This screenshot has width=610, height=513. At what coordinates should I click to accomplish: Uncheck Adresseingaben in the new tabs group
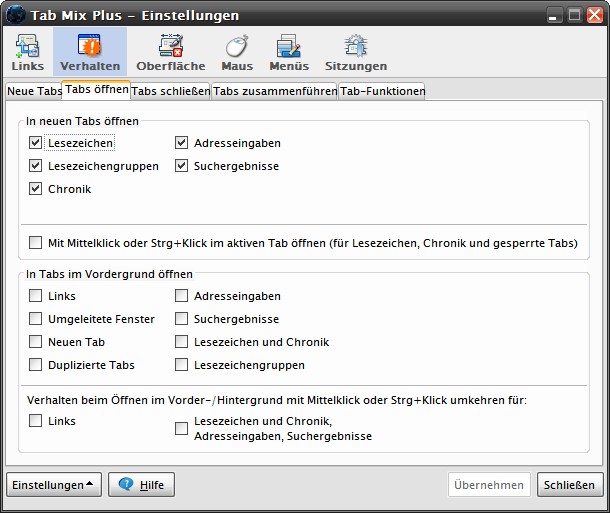tap(181, 143)
